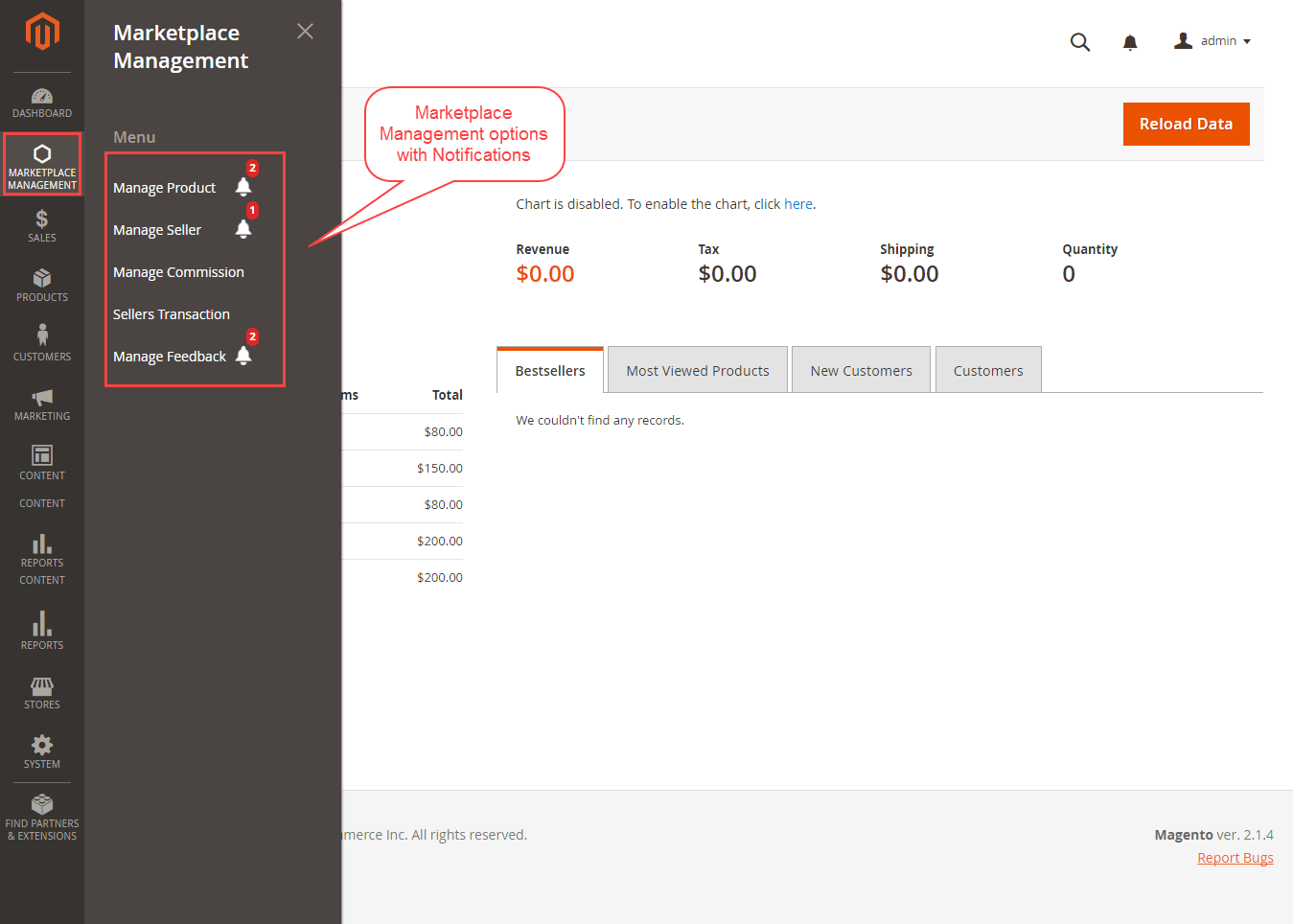Select Manage Commission from the menu

(178, 271)
